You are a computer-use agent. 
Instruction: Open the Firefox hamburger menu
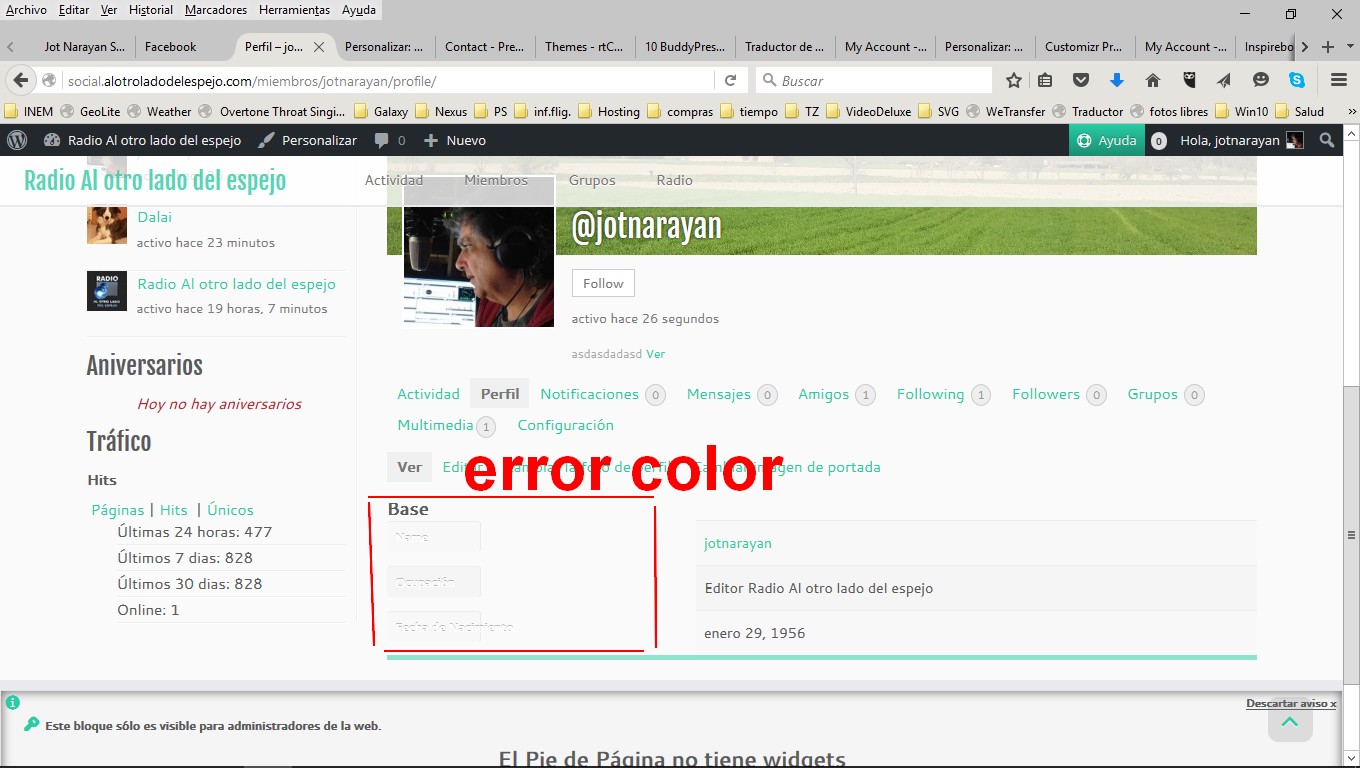(1339, 81)
